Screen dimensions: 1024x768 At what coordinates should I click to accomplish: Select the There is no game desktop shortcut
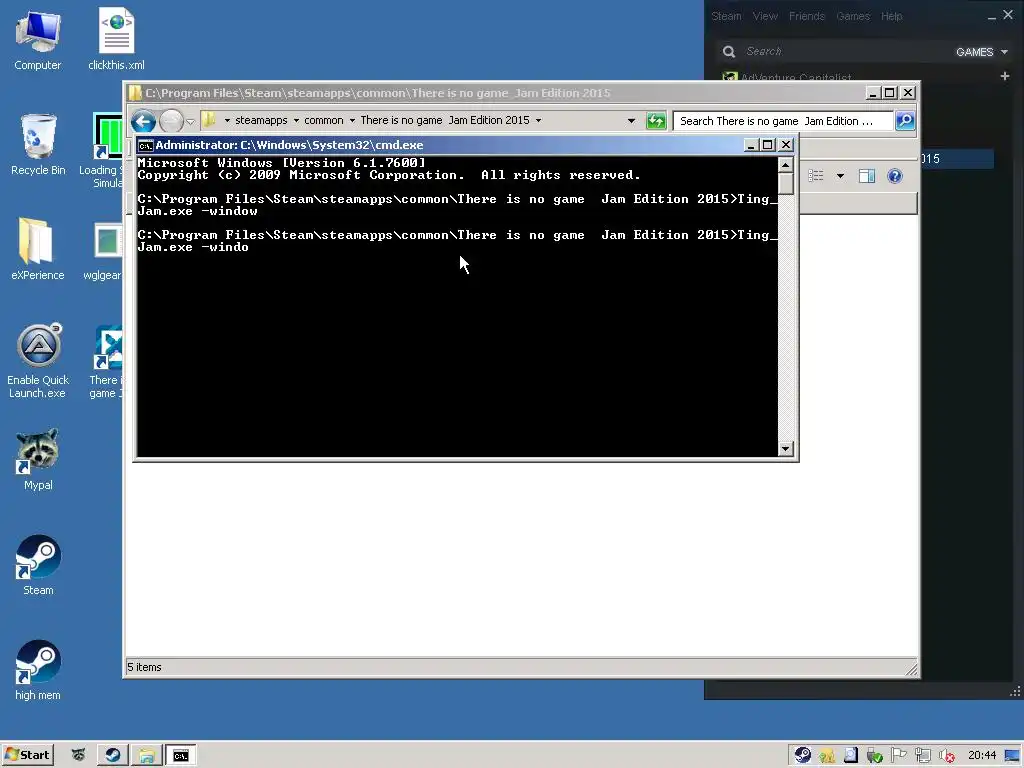[106, 361]
